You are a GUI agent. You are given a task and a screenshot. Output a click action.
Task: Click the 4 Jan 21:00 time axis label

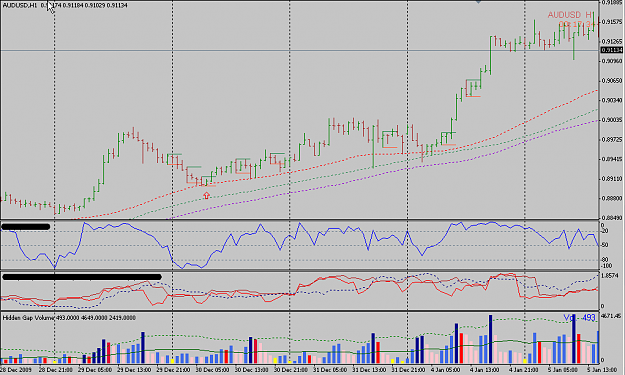coord(524,370)
